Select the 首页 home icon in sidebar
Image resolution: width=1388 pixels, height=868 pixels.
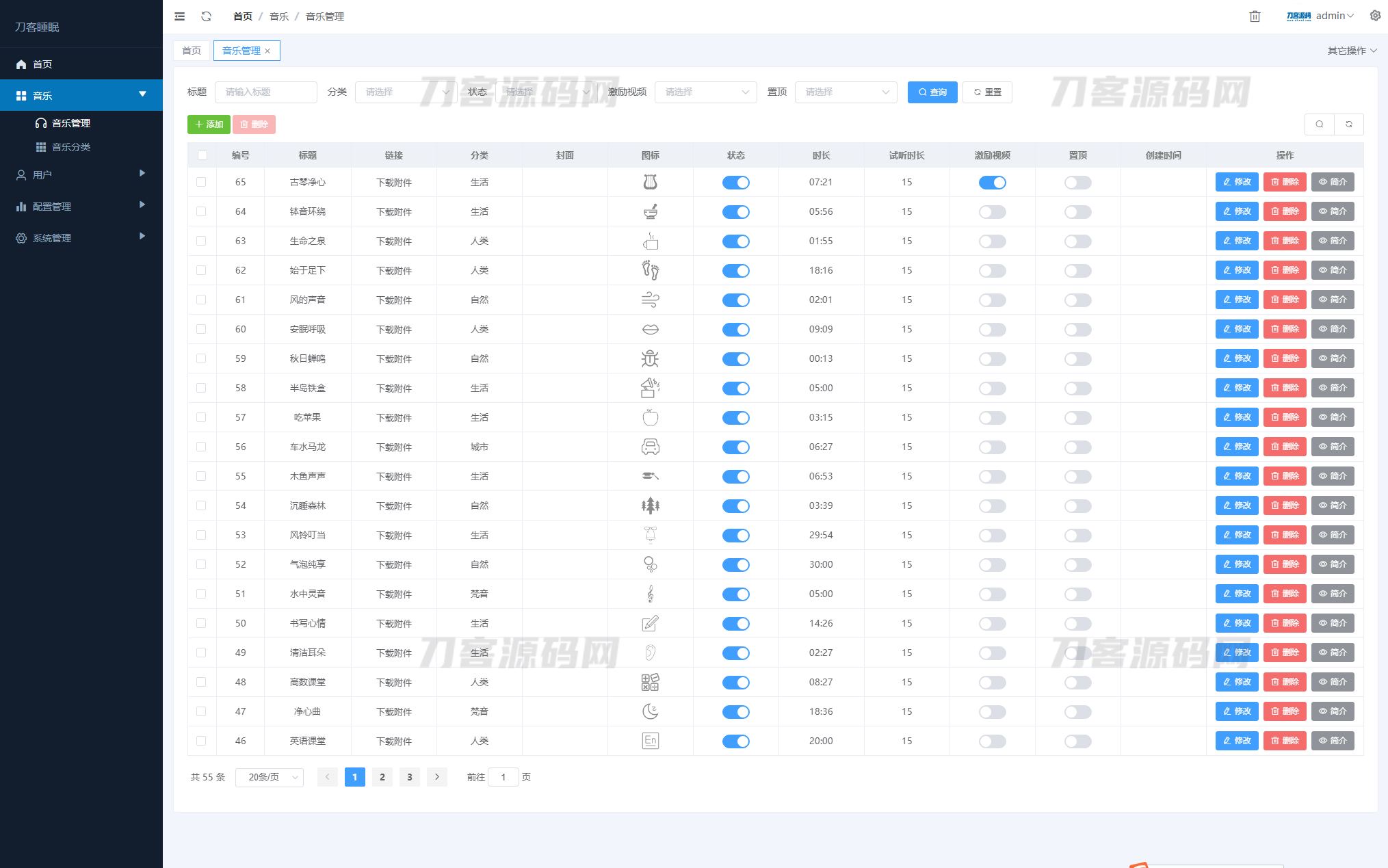pyautogui.click(x=21, y=64)
